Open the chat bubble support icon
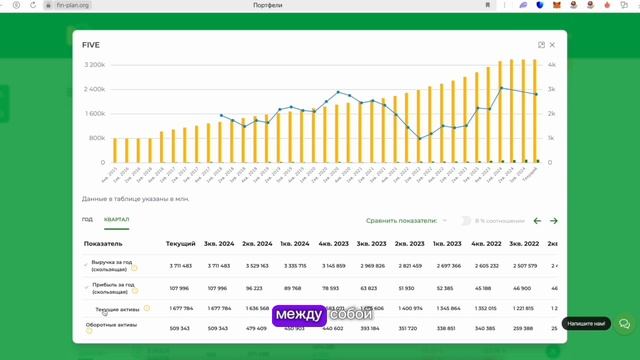Image resolution: width=640 pixels, height=360 pixels. click(x=624, y=324)
